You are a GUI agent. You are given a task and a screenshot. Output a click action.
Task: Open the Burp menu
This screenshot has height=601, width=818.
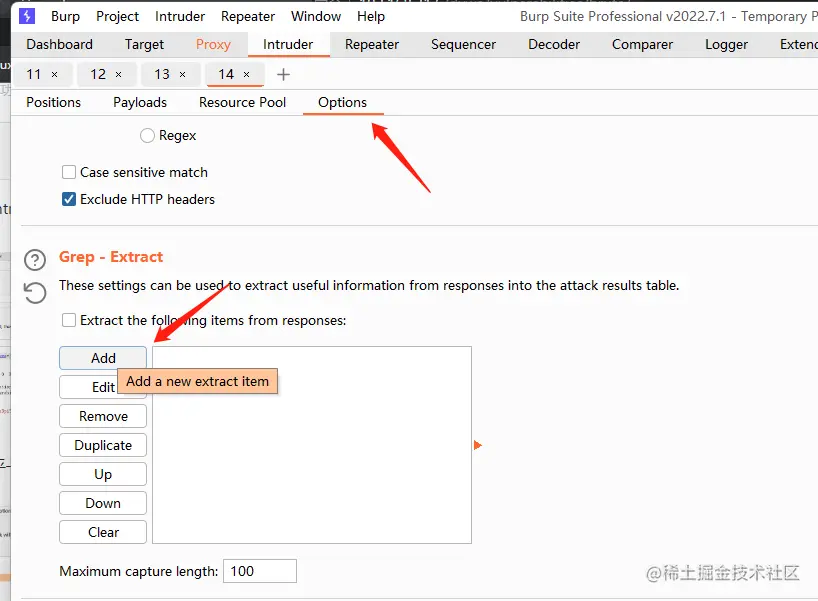[x=65, y=16]
